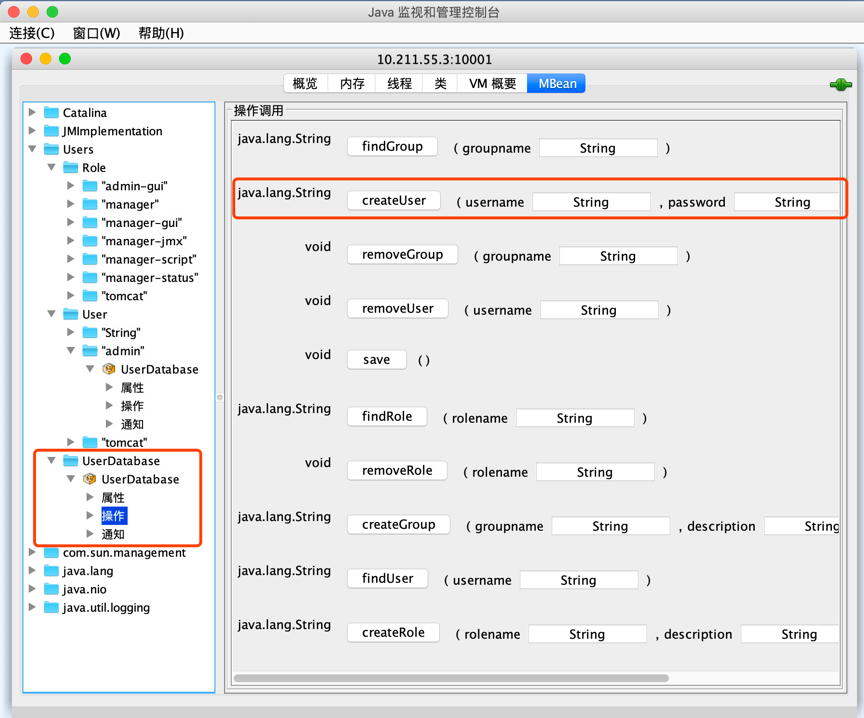
Task: Click the java.lang folder icon
Action: [x=51, y=571]
